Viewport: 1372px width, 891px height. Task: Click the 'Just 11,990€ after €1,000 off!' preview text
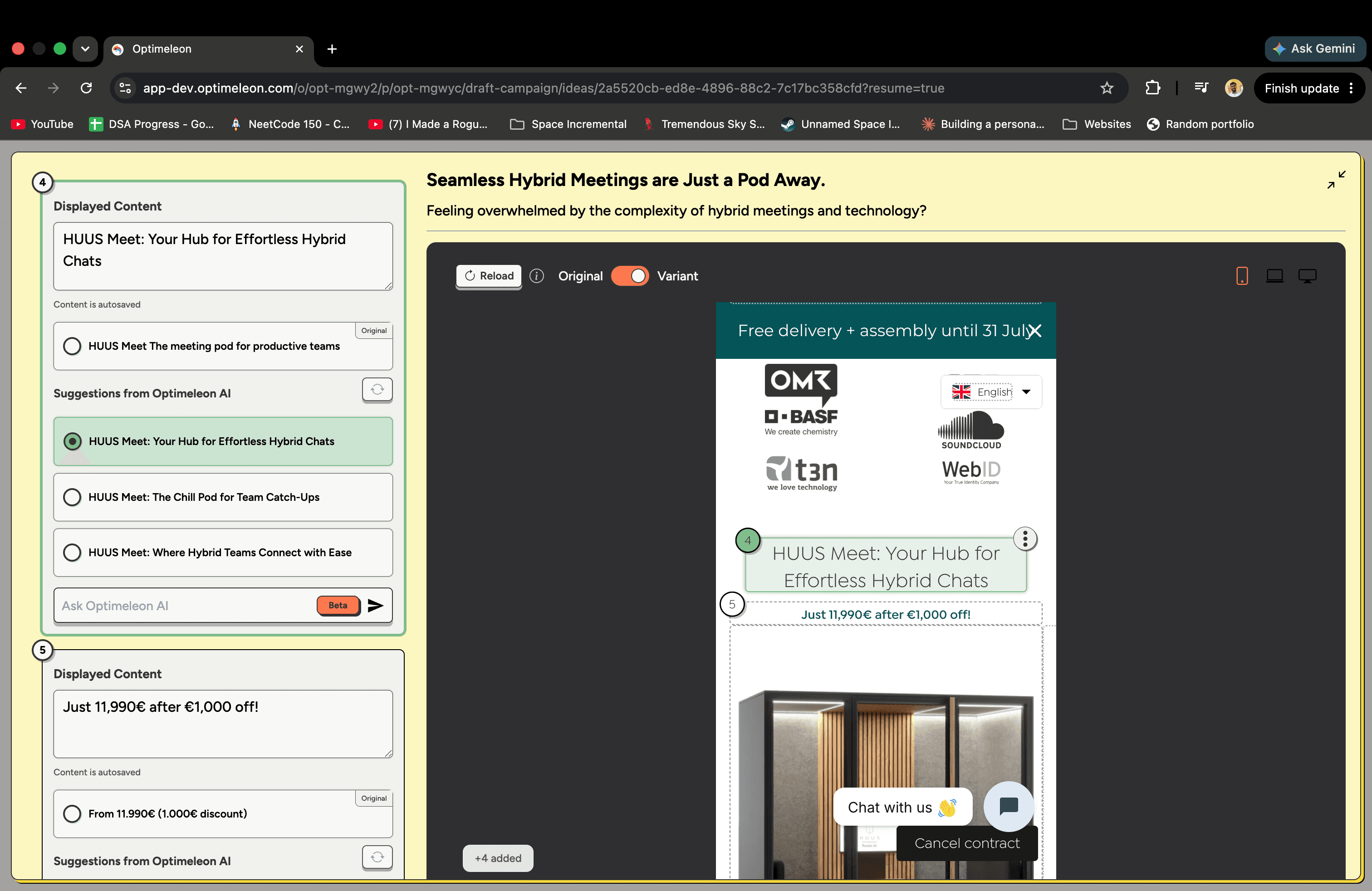[x=886, y=614]
